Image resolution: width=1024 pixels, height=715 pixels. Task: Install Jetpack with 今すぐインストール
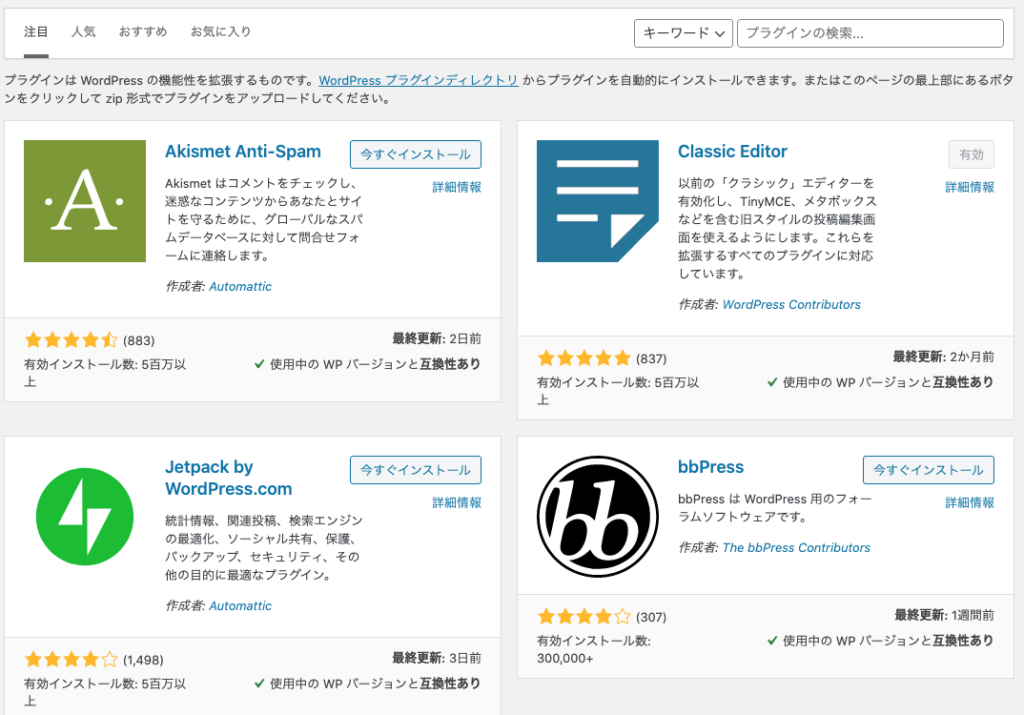415,470
